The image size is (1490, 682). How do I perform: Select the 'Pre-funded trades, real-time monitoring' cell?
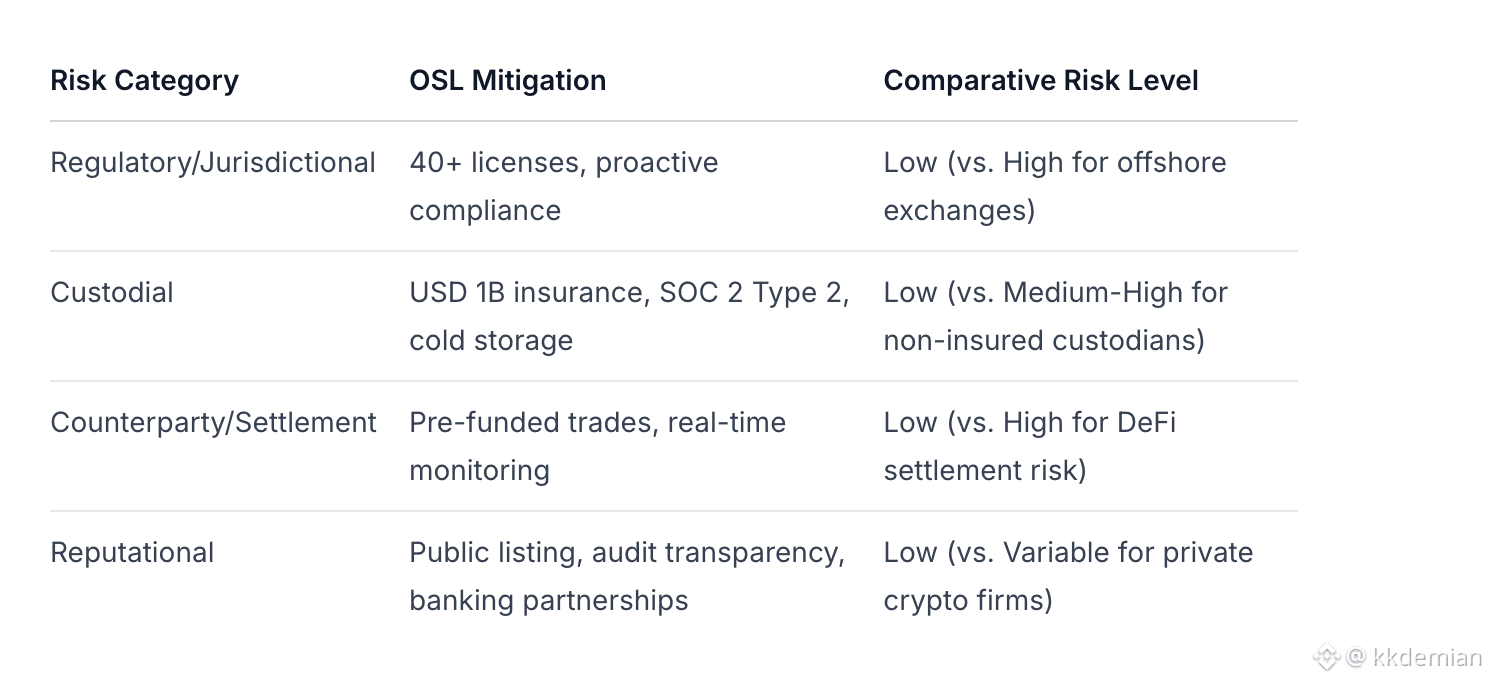point(597,446)
